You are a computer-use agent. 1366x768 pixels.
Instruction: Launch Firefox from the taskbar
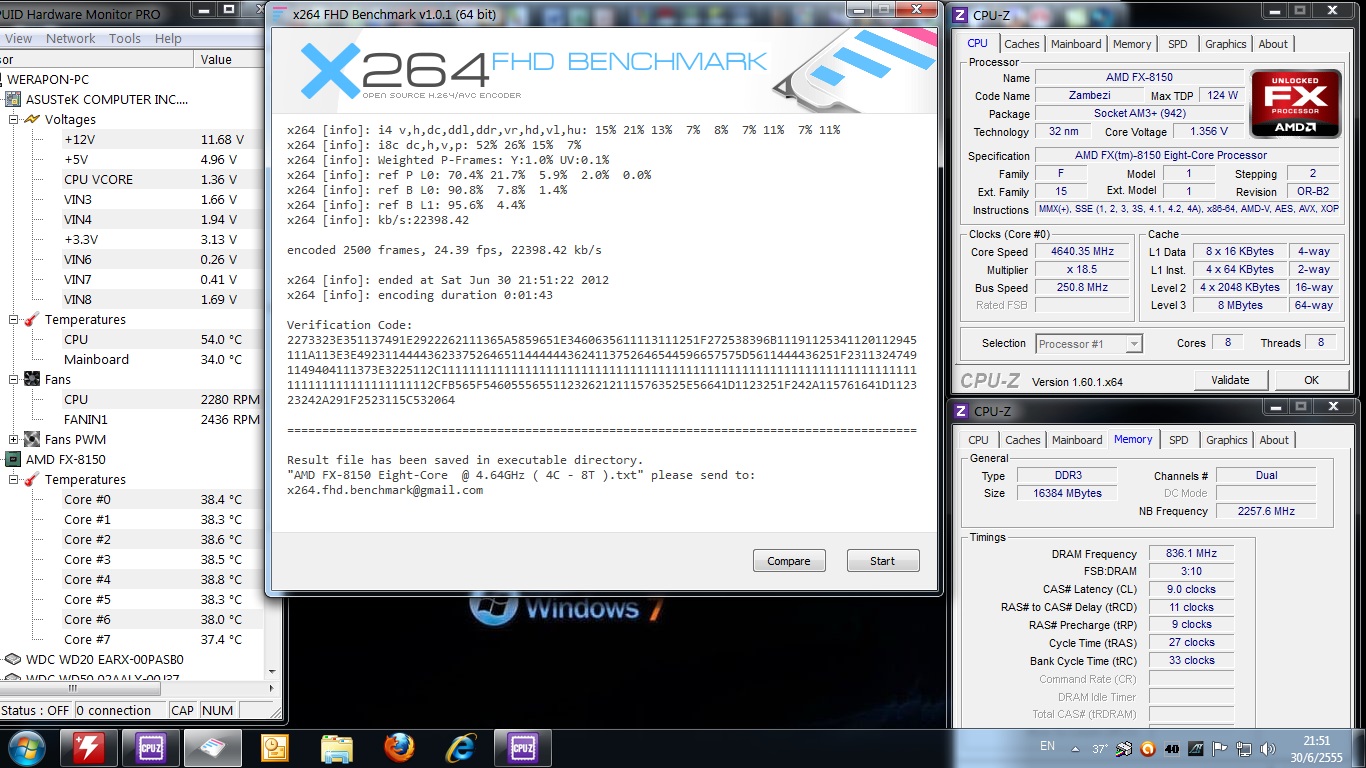pyautogui.click(x=398, y=747)
